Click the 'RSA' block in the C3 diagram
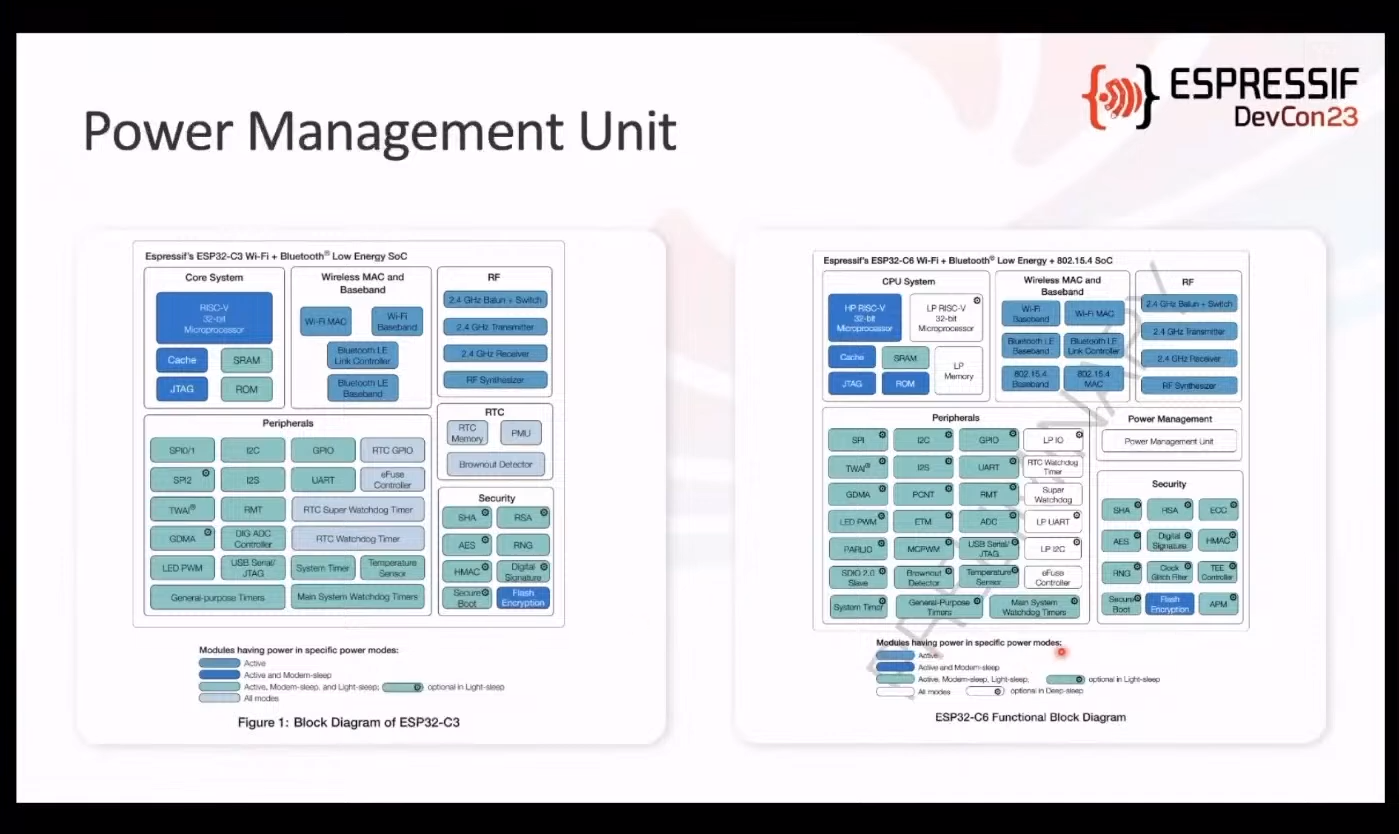 [x=523, y=518]
